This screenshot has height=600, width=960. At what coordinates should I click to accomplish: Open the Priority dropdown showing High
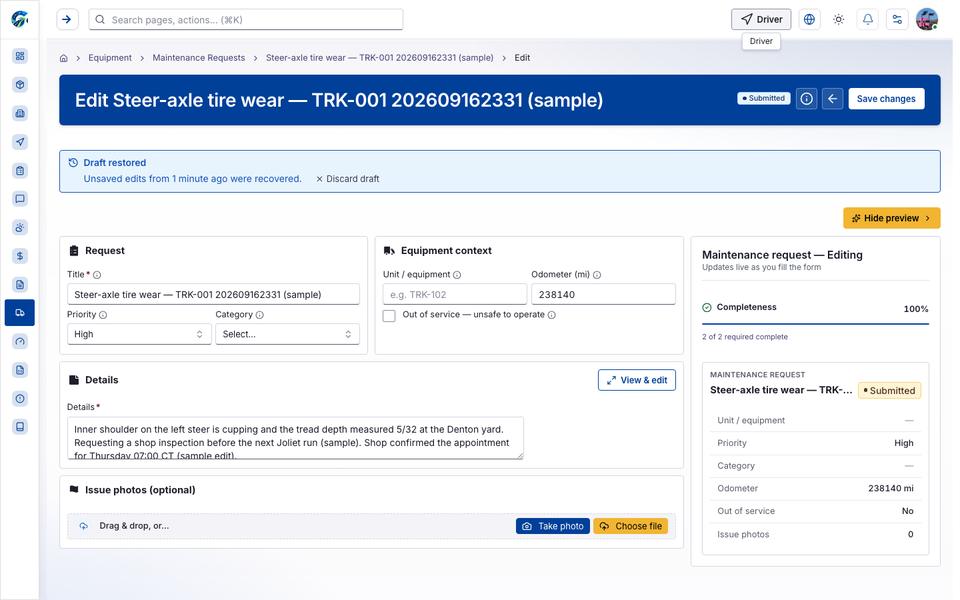coord(139,334)
